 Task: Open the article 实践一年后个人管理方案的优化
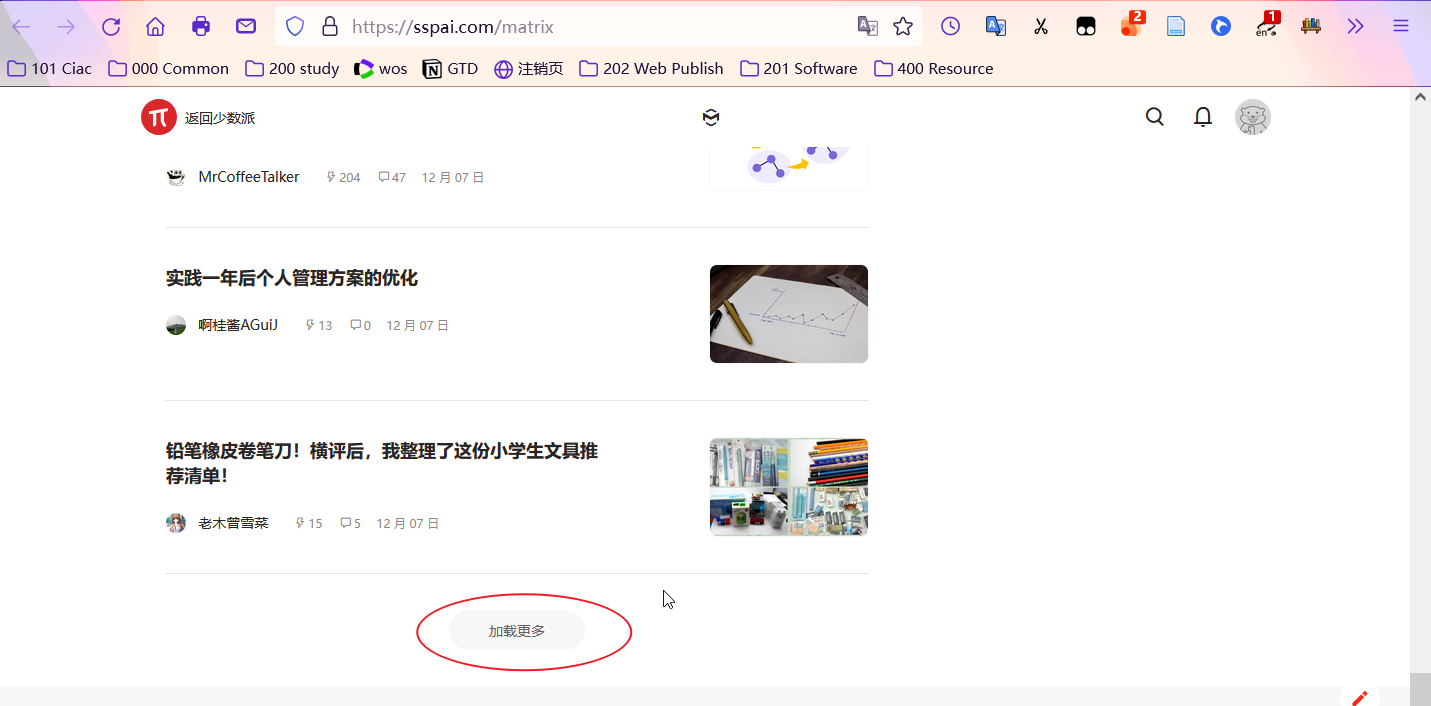click(291, 278)
